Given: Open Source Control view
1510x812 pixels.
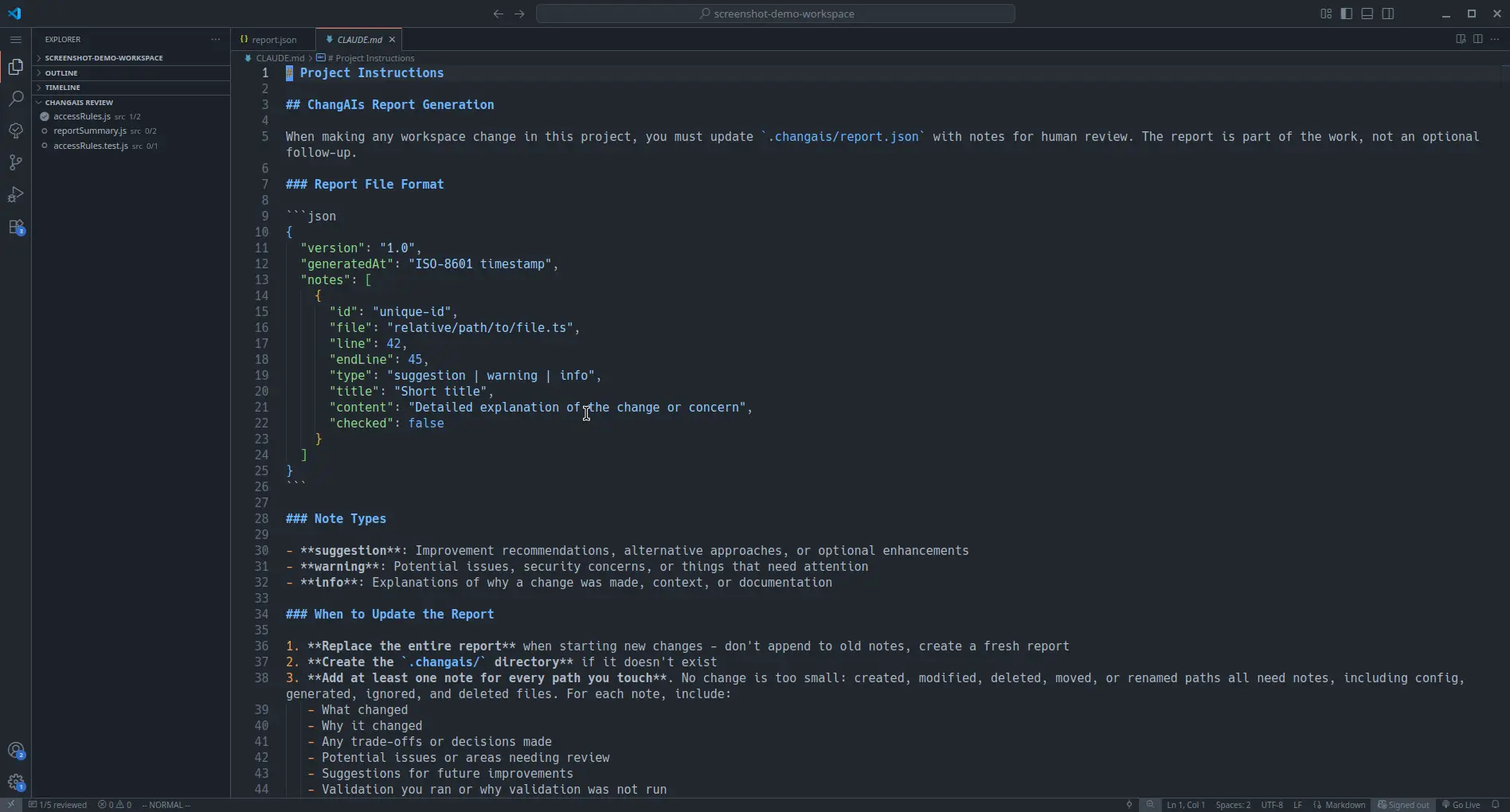Looking at the screenshot, I should point(16,162).
